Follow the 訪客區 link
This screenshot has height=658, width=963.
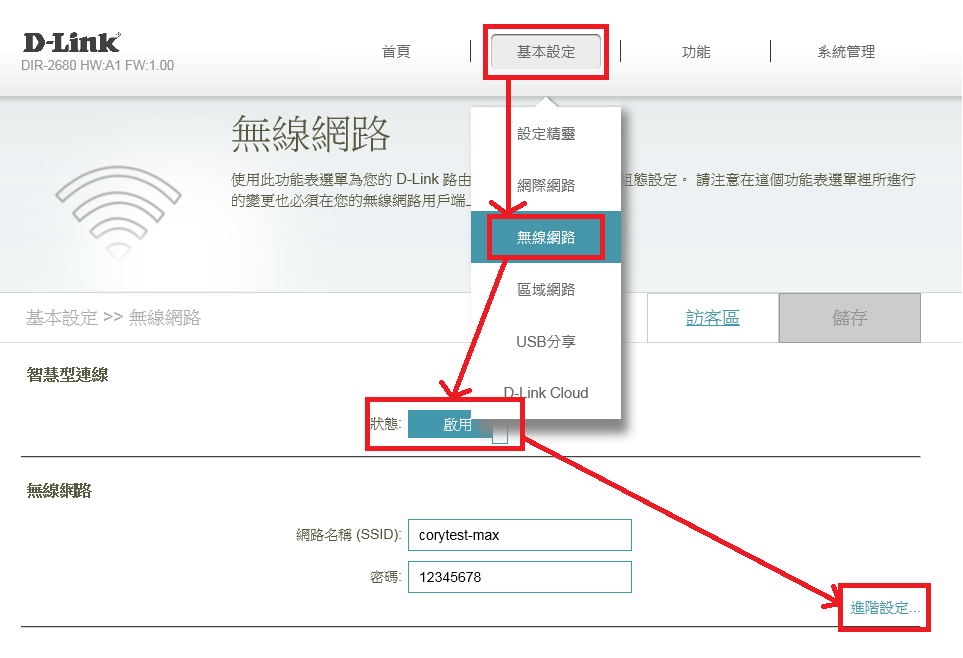click(713, 318)
